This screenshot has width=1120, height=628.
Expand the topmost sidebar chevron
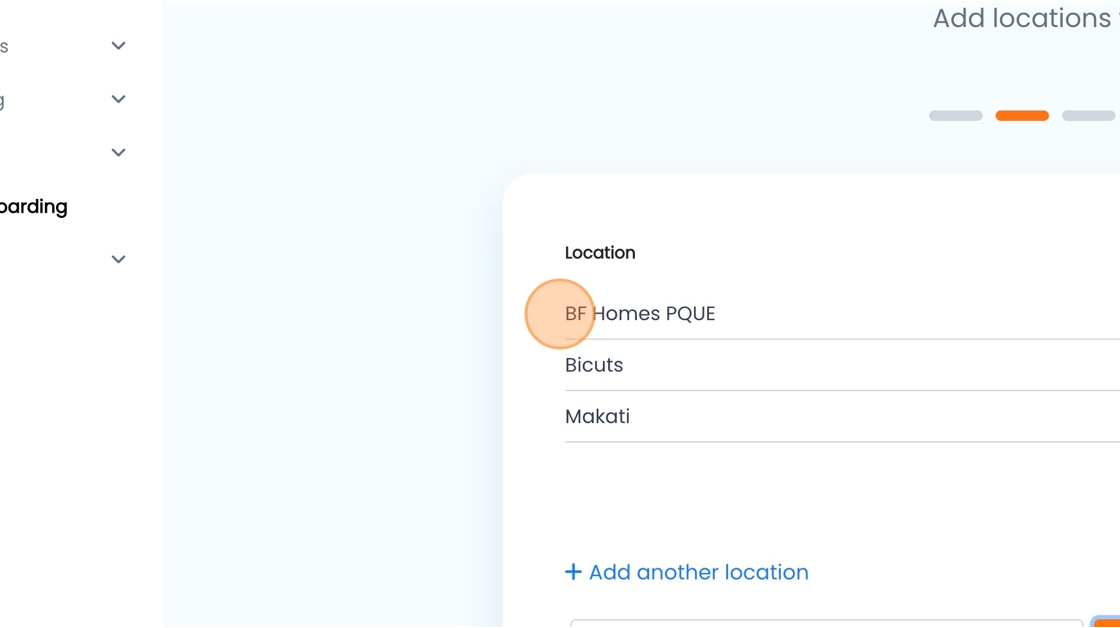pyautogui.click(x=119, y=46)
